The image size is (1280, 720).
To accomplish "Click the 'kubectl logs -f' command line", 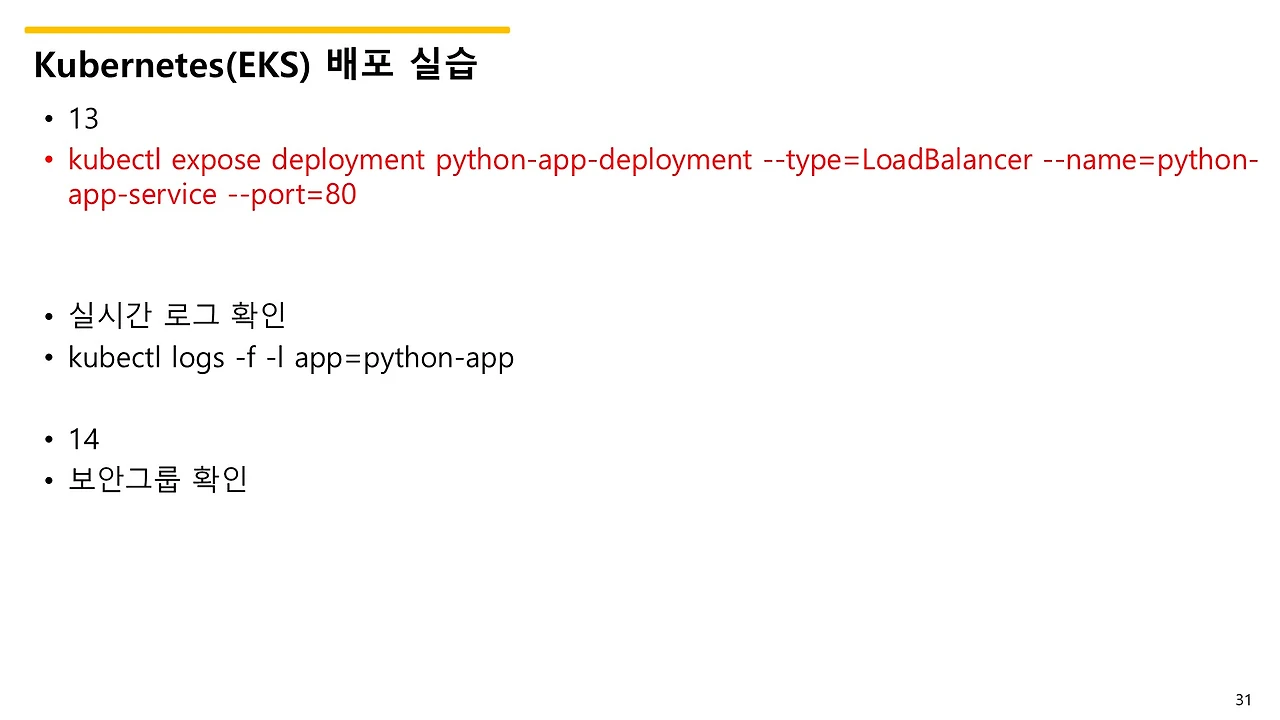I will pos(290,357).
